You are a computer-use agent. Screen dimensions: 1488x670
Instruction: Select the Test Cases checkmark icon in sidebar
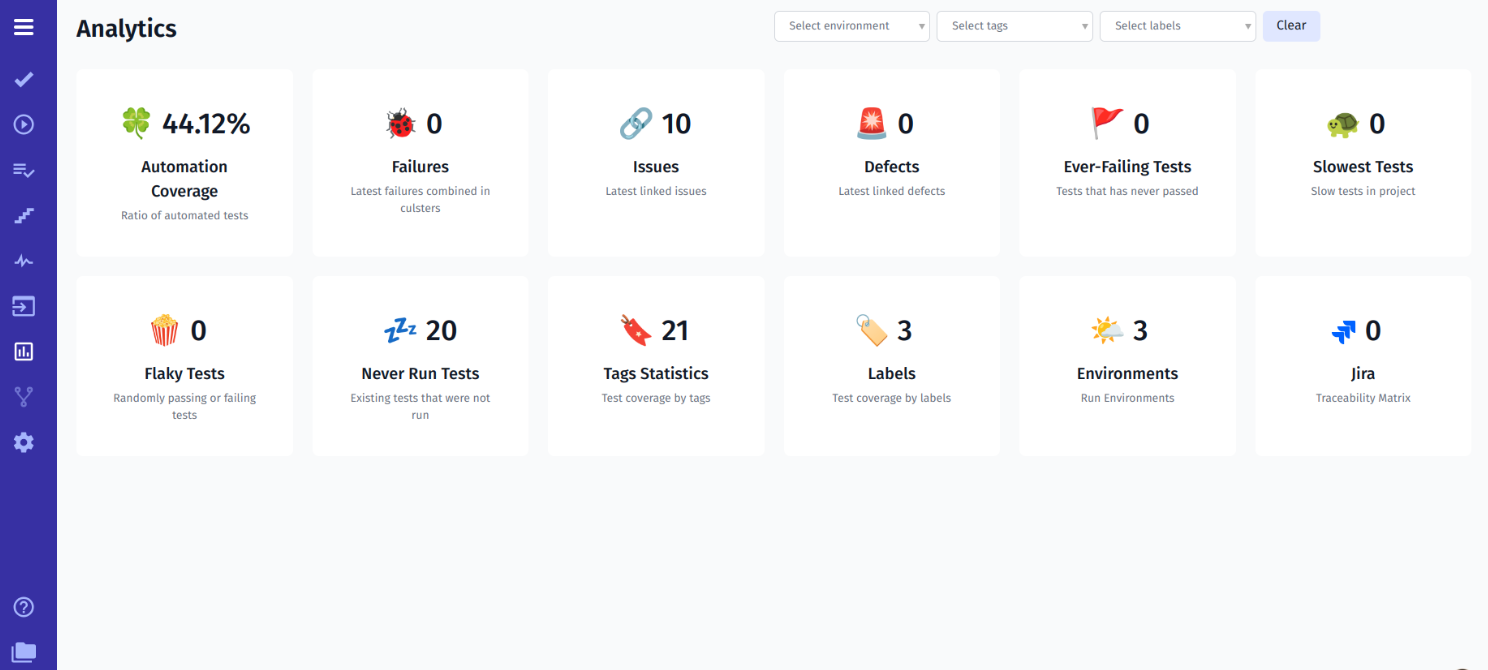23,80
